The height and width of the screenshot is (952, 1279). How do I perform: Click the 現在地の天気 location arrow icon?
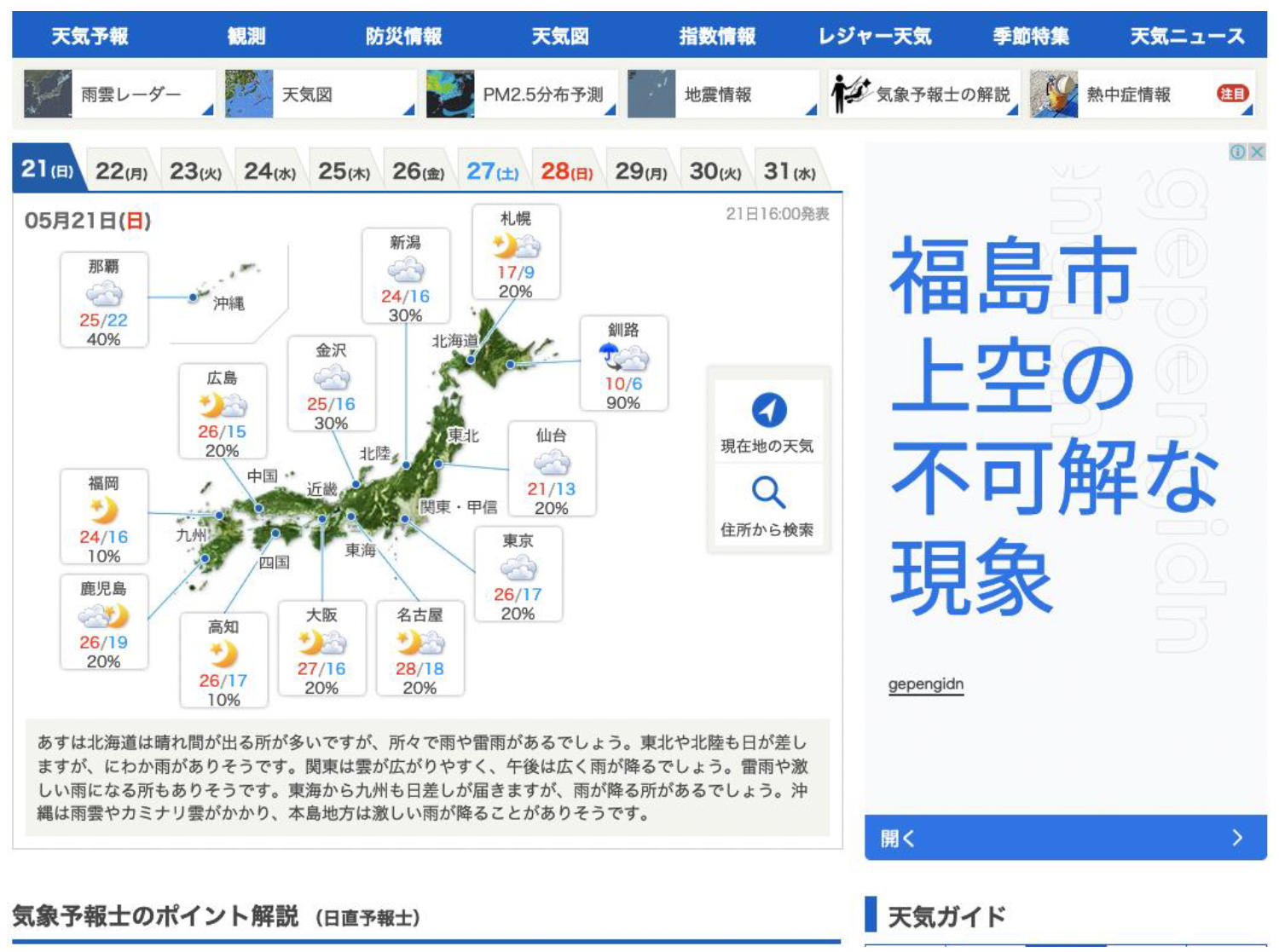[769, 410]
